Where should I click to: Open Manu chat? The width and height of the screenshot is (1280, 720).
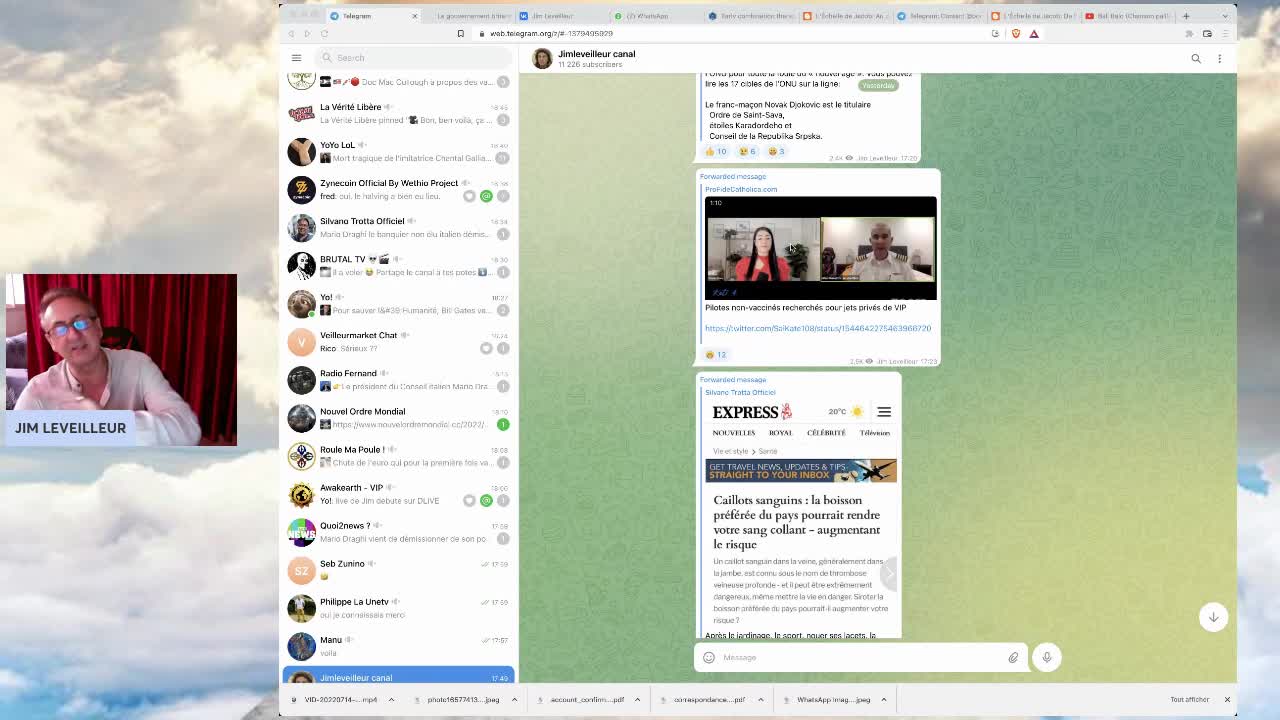pyautogui.click(x=399, y=645)
